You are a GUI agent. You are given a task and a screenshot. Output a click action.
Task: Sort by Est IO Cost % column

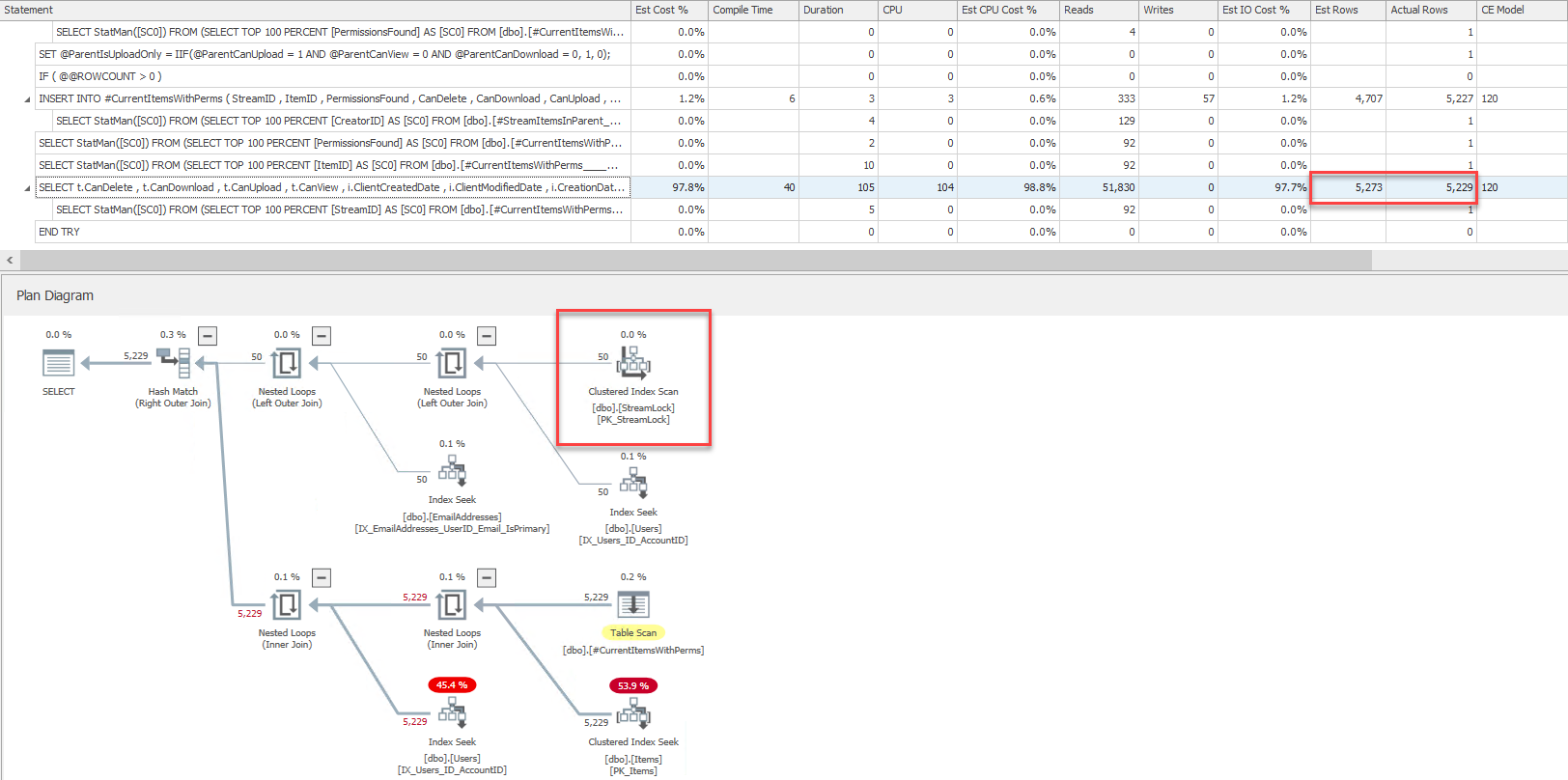tap(1264, 10)
